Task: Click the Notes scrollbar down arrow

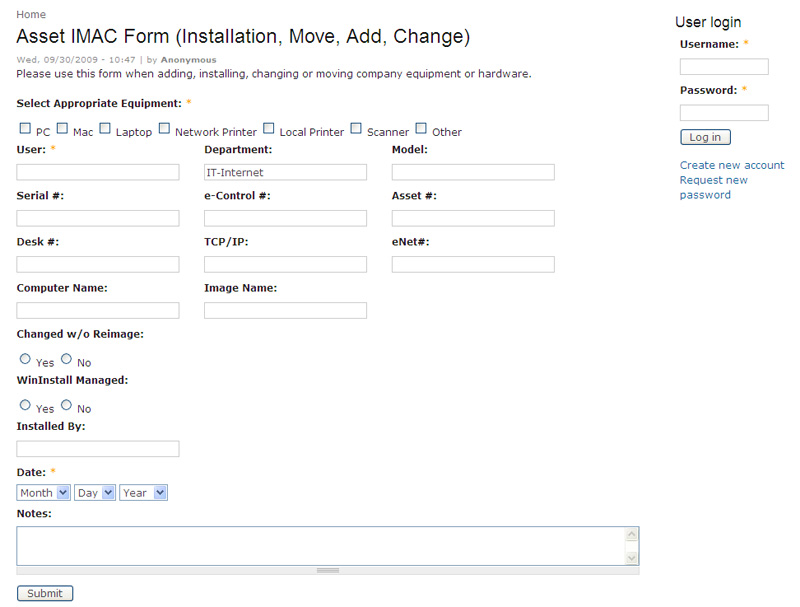Action: click(x=632, y=558)
